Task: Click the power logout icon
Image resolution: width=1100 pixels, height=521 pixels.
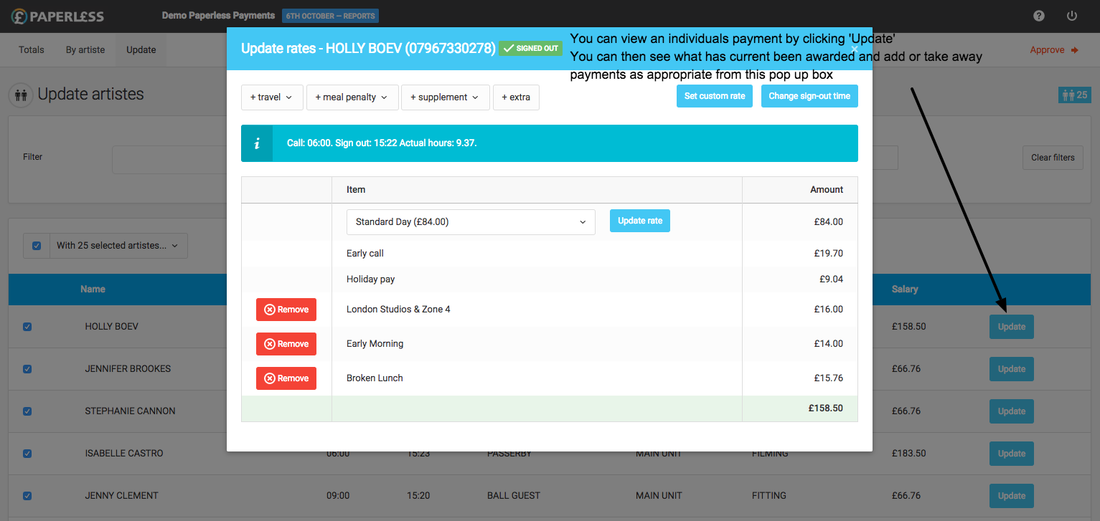Action: (x=1073, y=16)
